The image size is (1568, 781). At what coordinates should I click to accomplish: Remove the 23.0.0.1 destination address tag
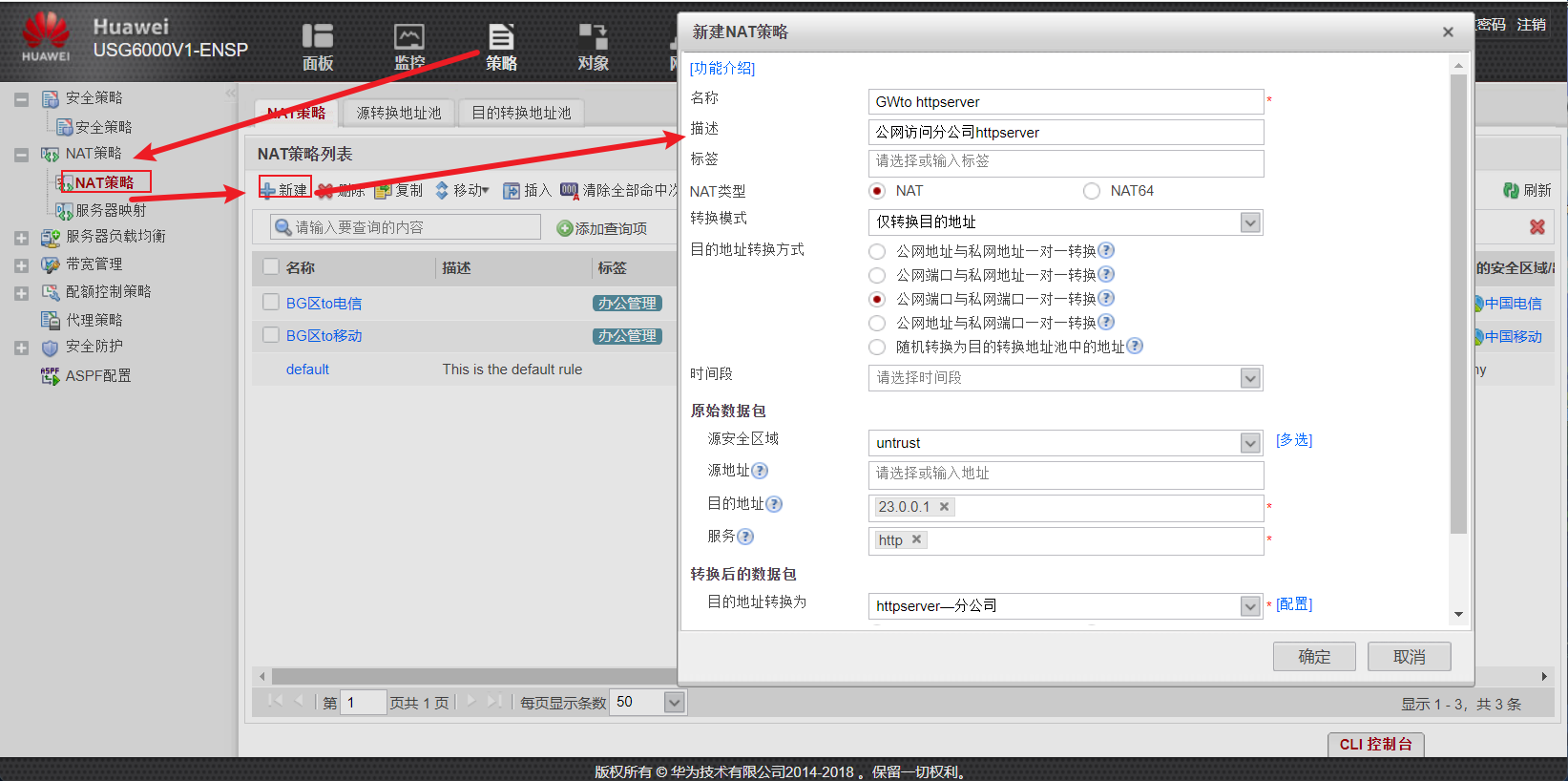[x=944, y=507]
